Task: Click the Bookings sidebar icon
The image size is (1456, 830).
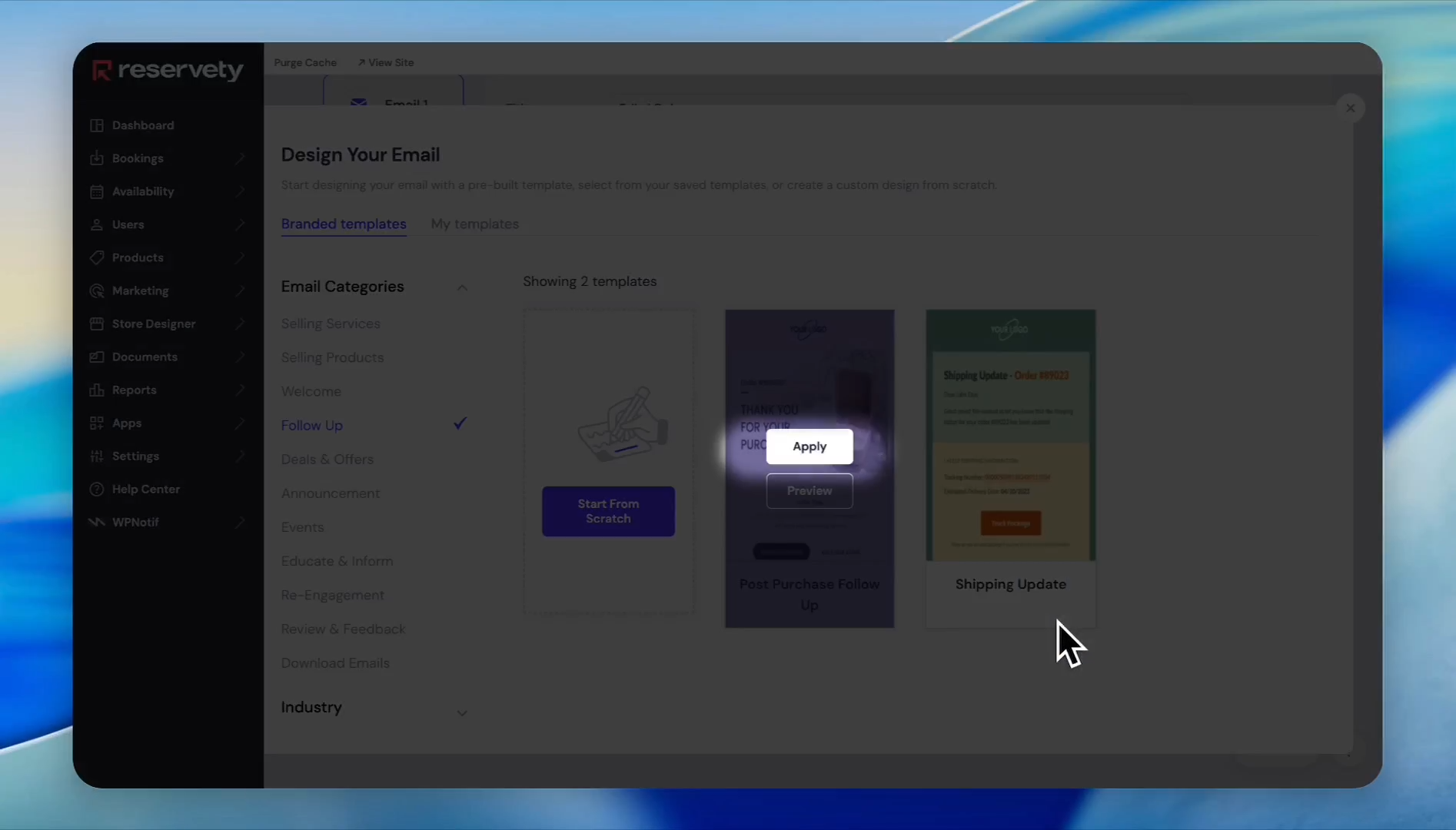Action: coord(97,158)
